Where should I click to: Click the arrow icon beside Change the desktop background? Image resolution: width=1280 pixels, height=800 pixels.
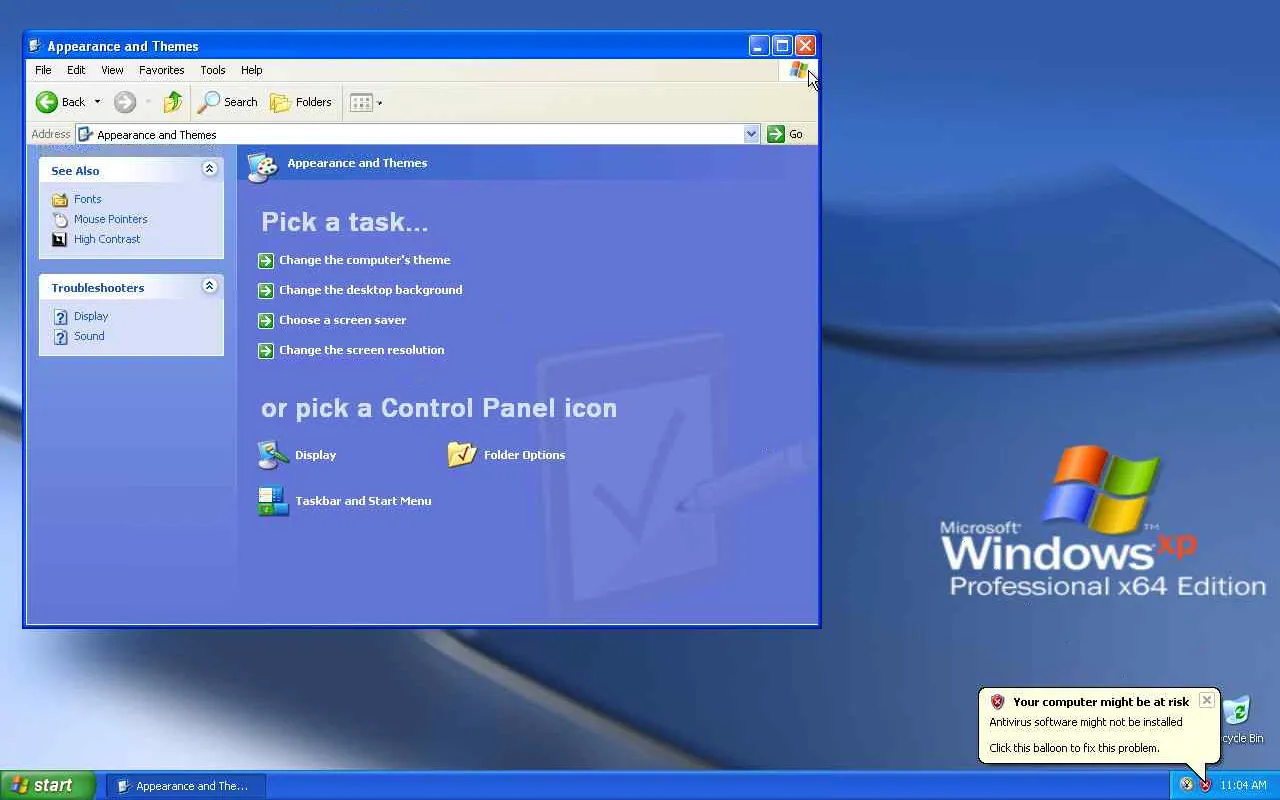pyautogui.click(x=265, y=290)
